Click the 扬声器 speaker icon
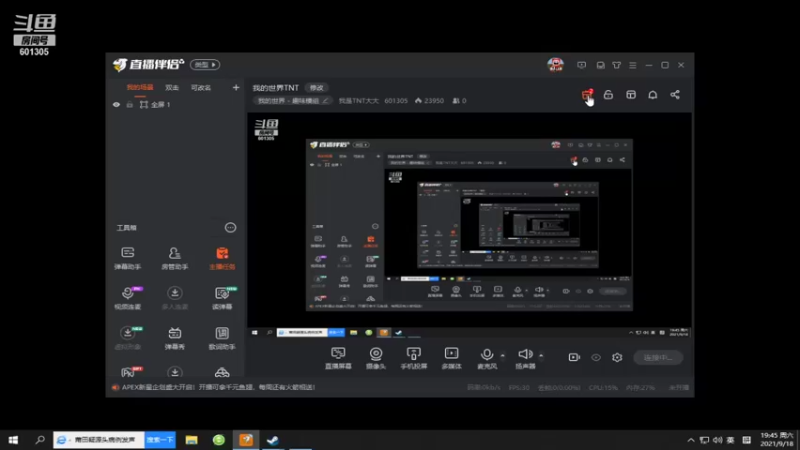Image resolution: width=800 pixels, height=450 pixels. (x=525, y=354)
